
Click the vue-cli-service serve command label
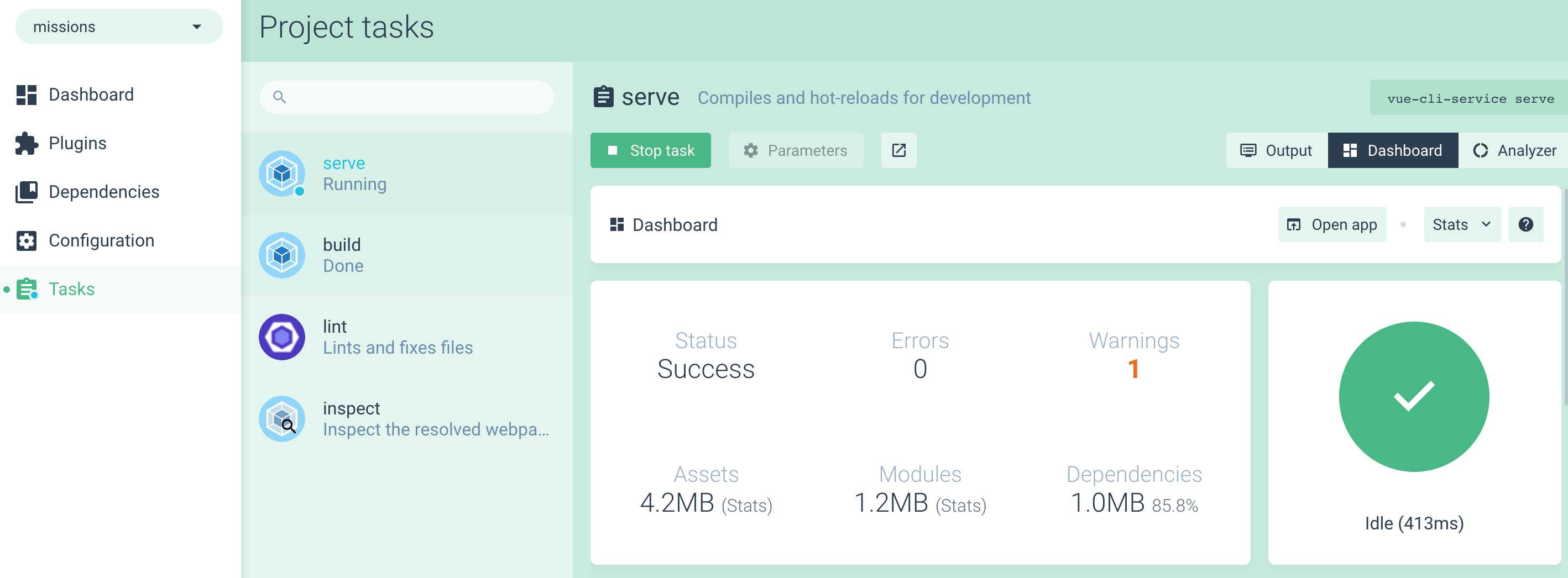1469,98
